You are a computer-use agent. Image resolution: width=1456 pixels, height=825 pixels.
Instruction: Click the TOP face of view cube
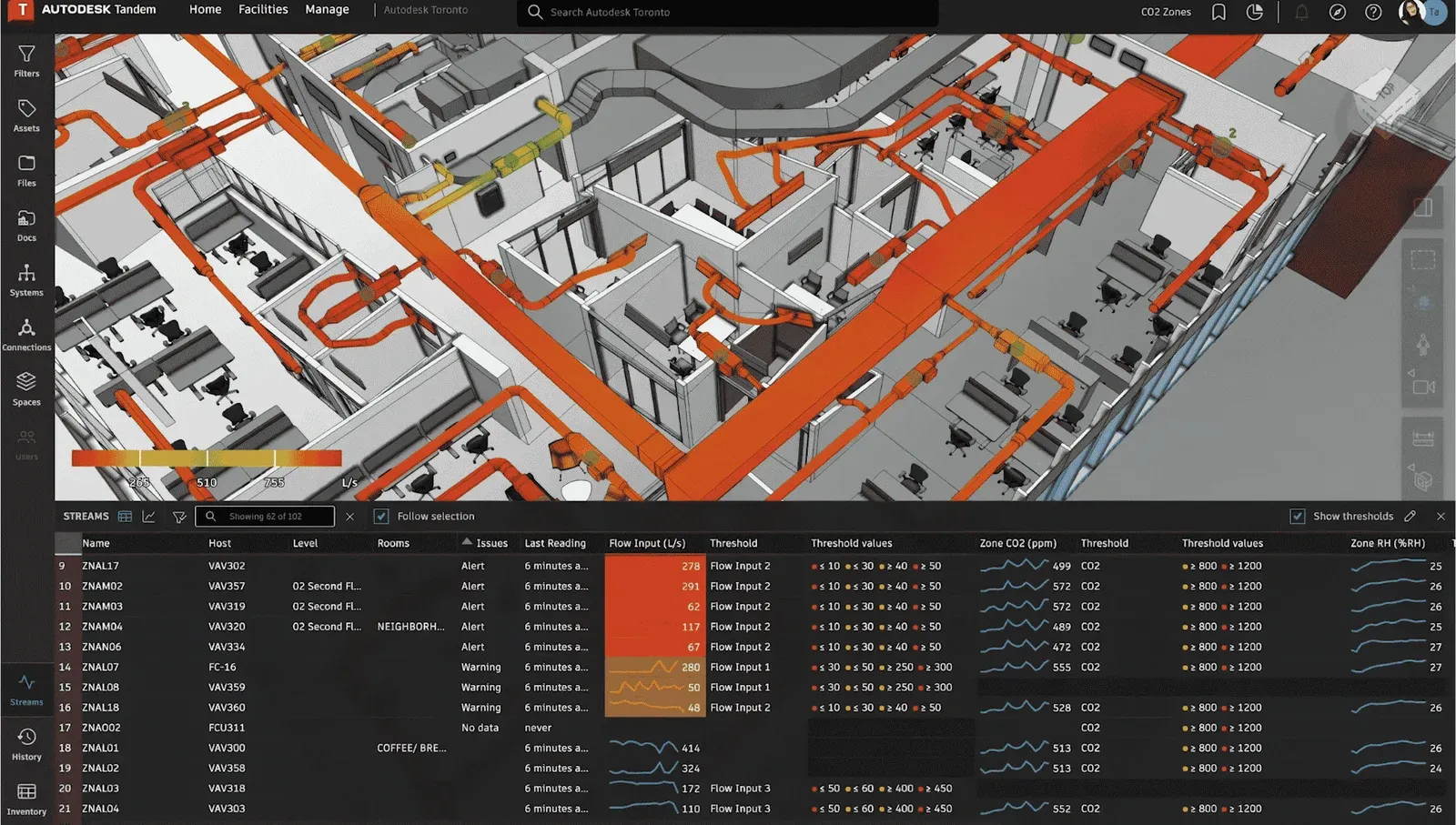tap(1385, 93)
